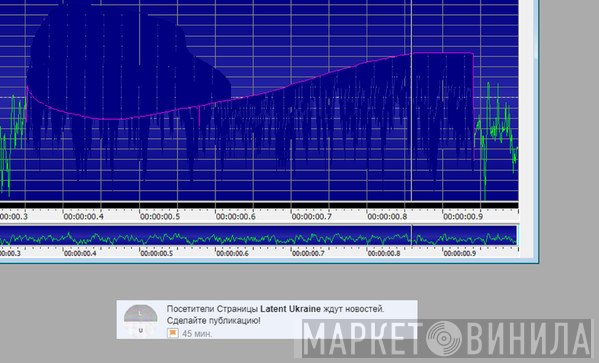
Task: Click the 00:00:00.4 label on main ruler
Action: click(83, 217)
